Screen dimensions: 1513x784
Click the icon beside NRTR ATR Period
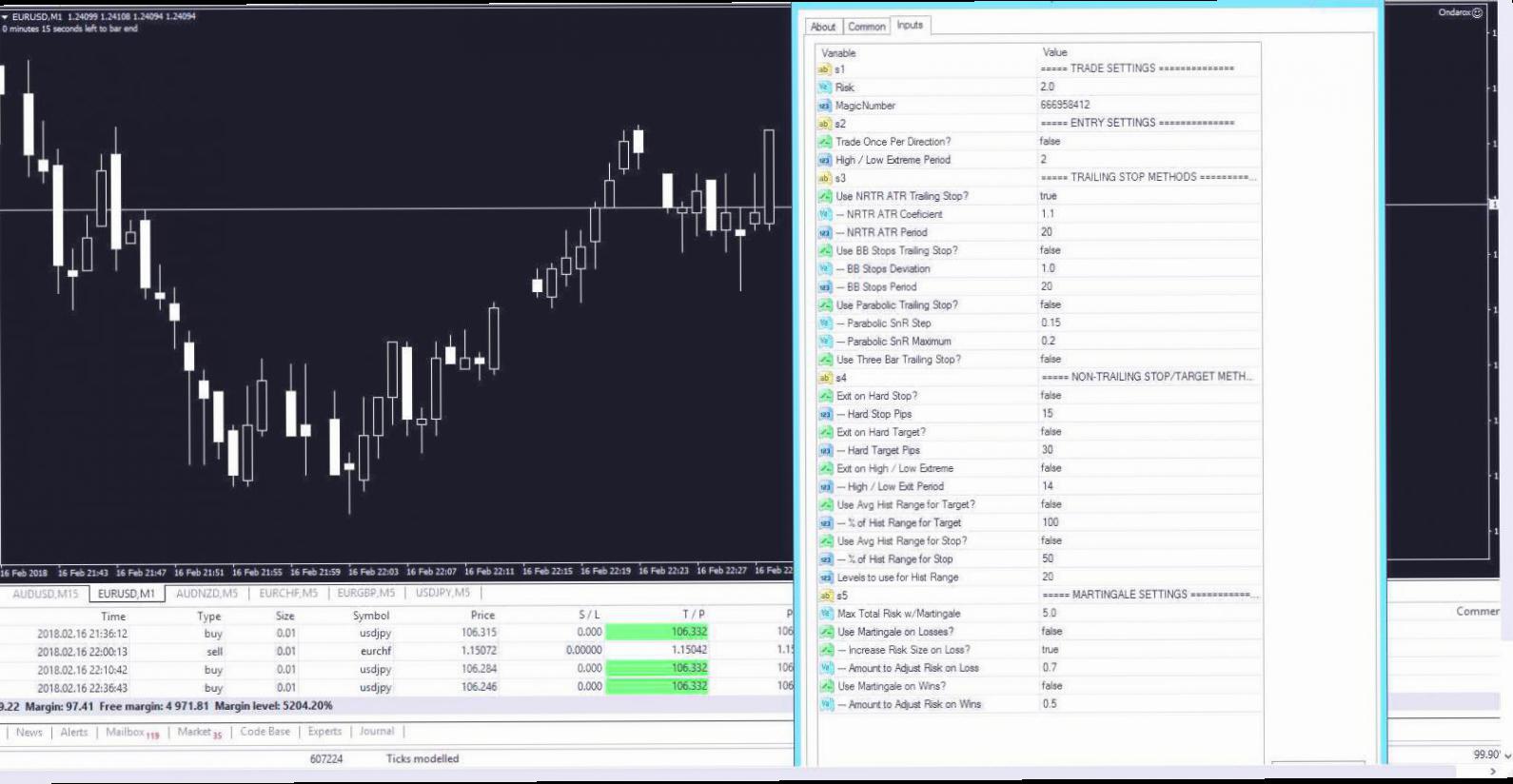[x=825, y=232]
